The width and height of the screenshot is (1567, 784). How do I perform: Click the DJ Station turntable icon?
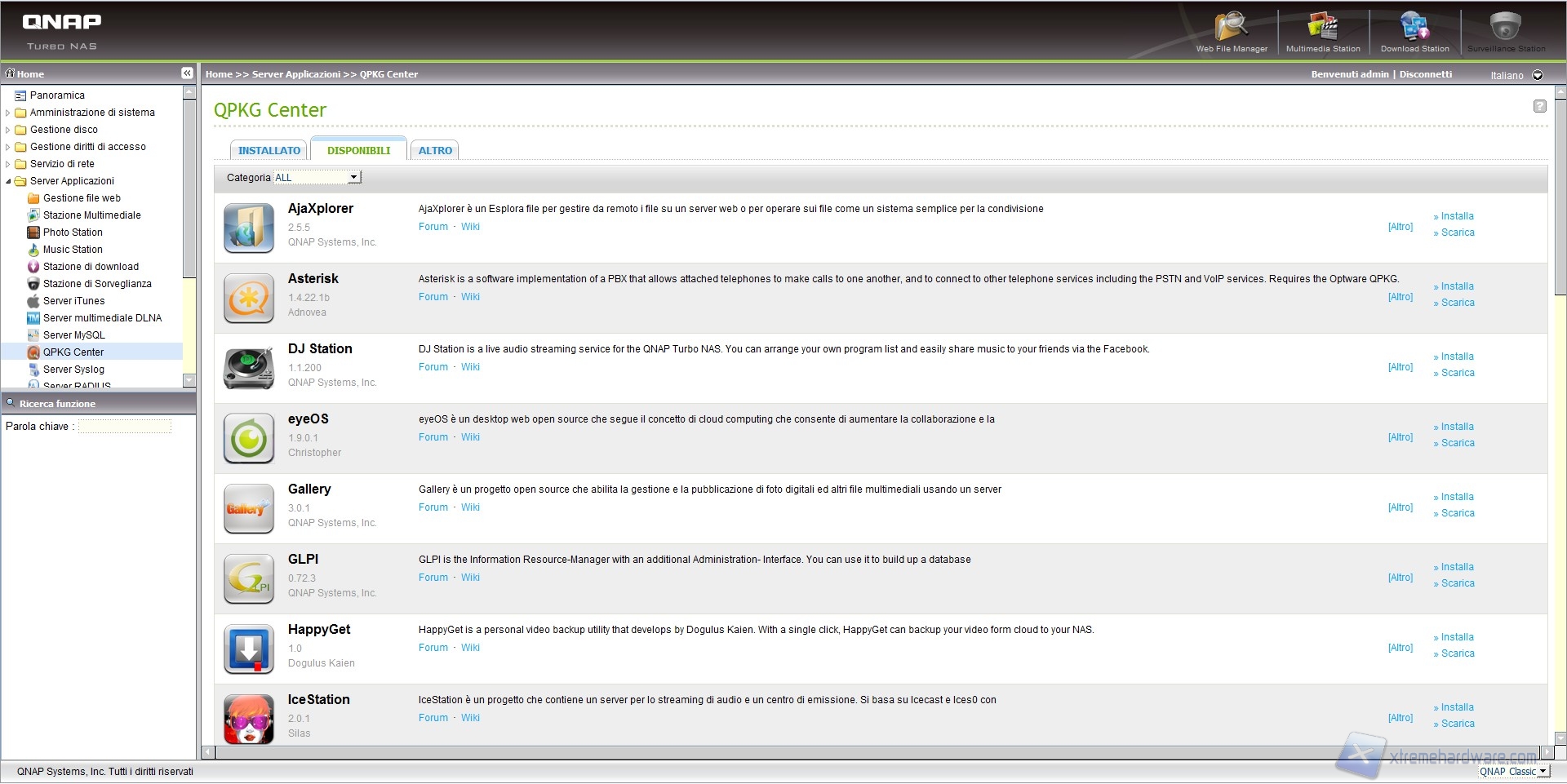249,368
